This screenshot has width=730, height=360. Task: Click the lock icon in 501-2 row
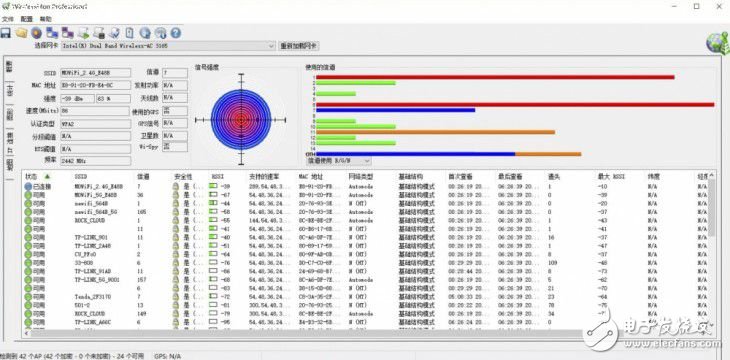tap(176, 305)
